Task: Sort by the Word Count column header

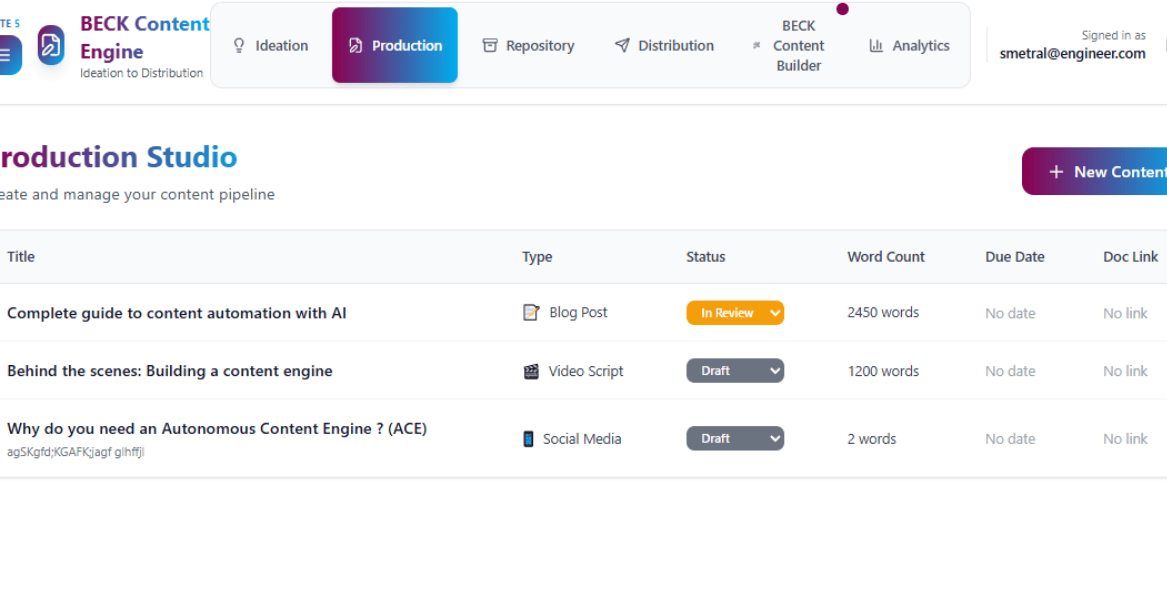Action: pyautogui.click(x=886, y=257)
